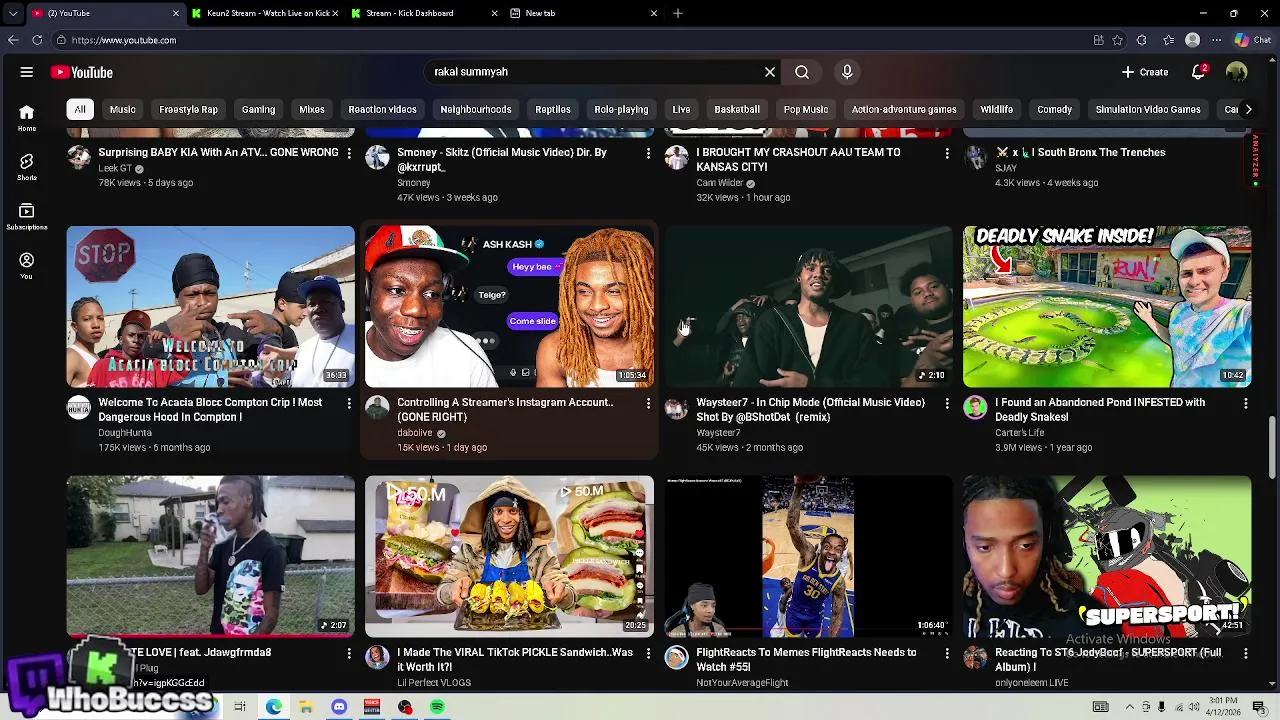Open Discord from the taskbar

[339, 707]
